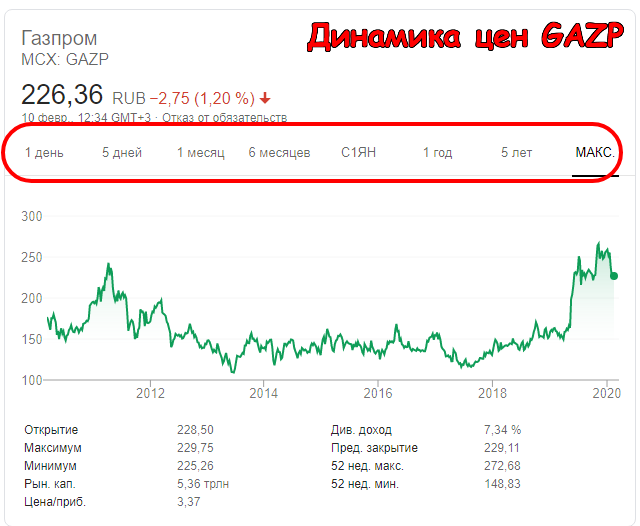Click the '2020' x-axis label
The image size is (640, 526).
click(607, 393)
